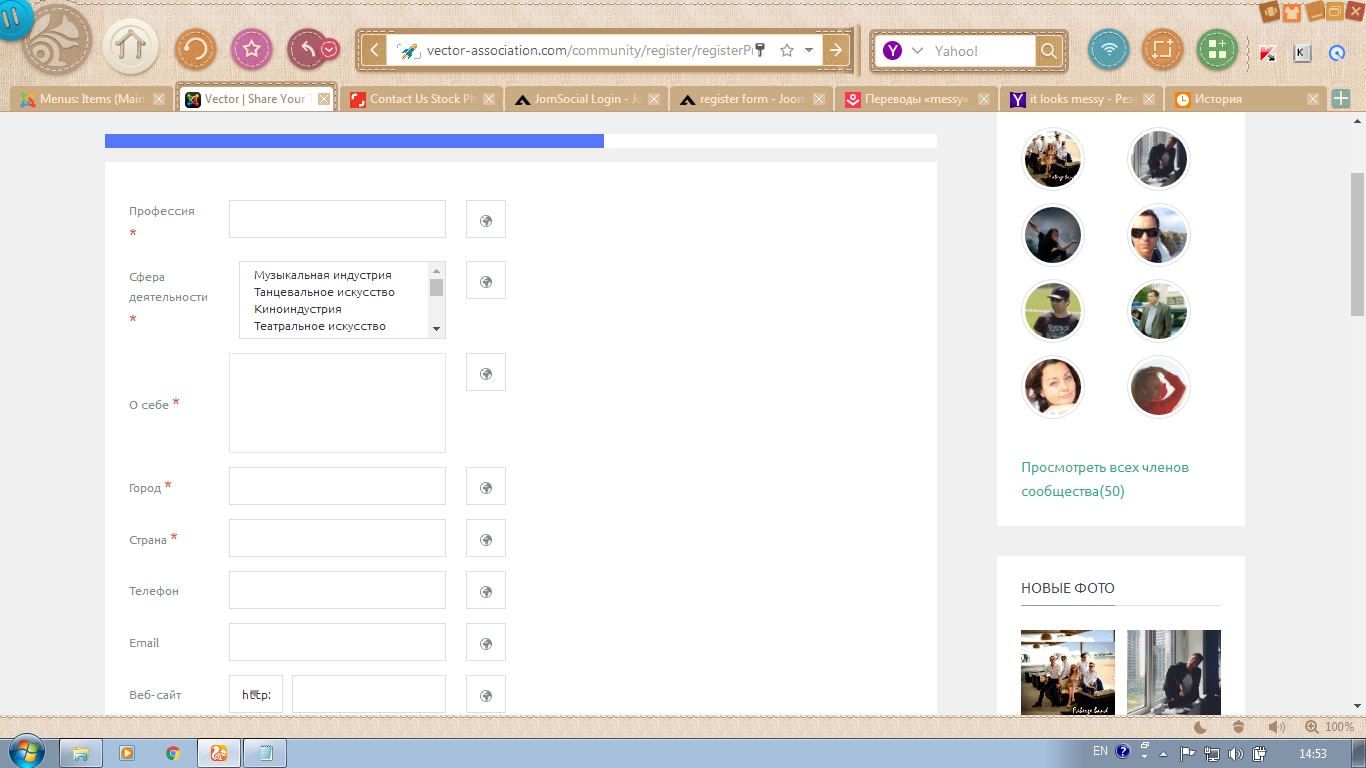Open the Wi-Fi sharing icon
The image size is (1366, 768).
[x=1108, y=49]
